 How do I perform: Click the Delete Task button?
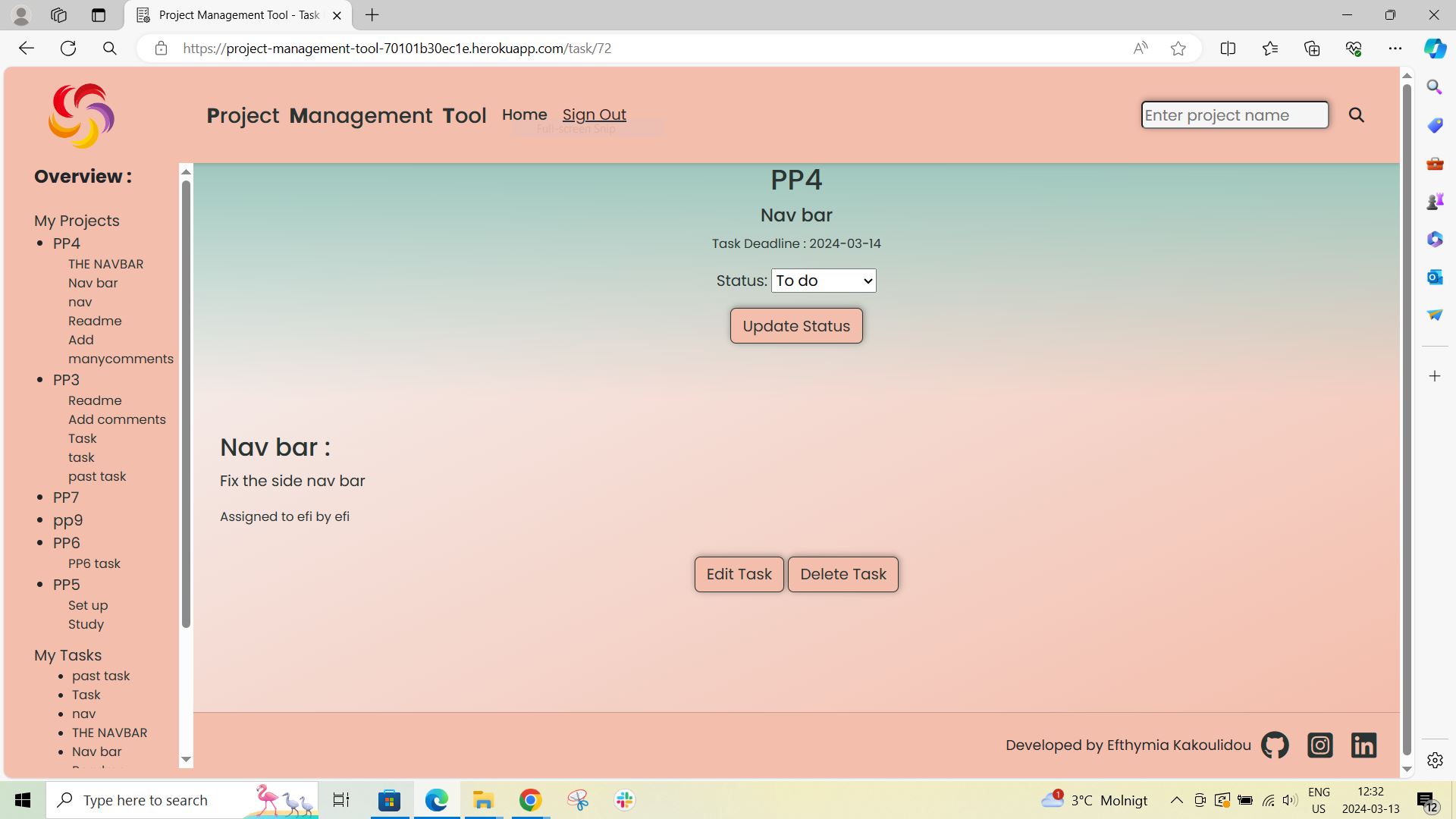pyautogui.click(x=843, y=574)
